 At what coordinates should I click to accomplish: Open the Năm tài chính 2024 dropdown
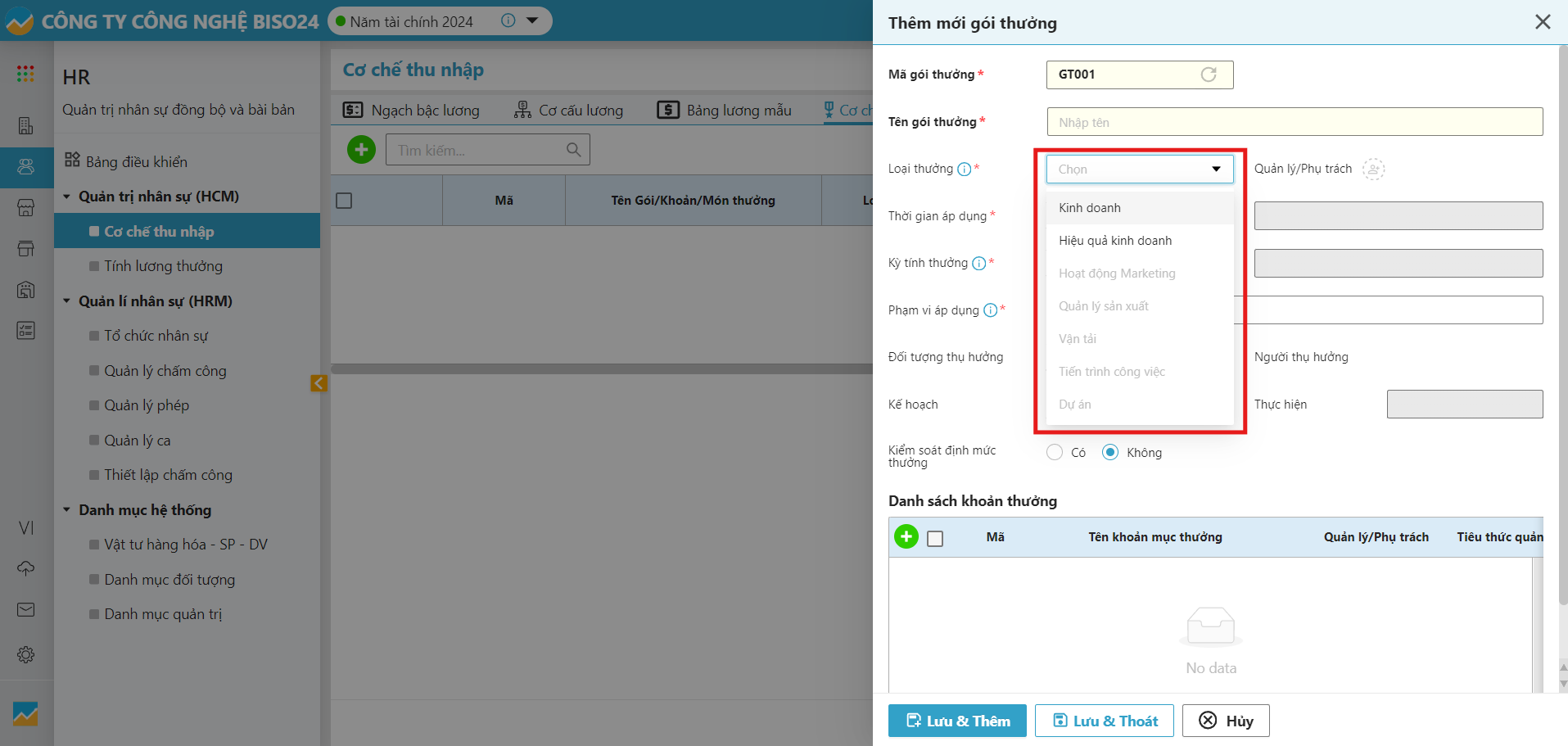coord(532,21)
